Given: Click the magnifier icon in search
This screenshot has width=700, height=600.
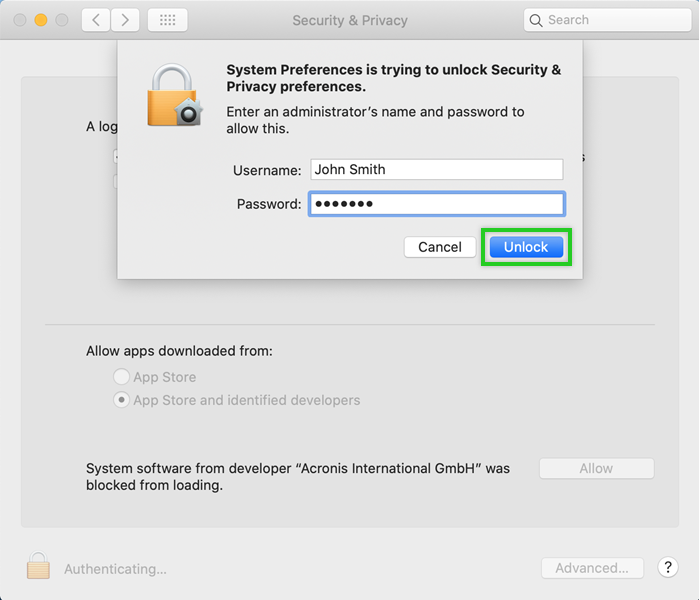Looking at the screenshot, I should [x=537, y=20].
